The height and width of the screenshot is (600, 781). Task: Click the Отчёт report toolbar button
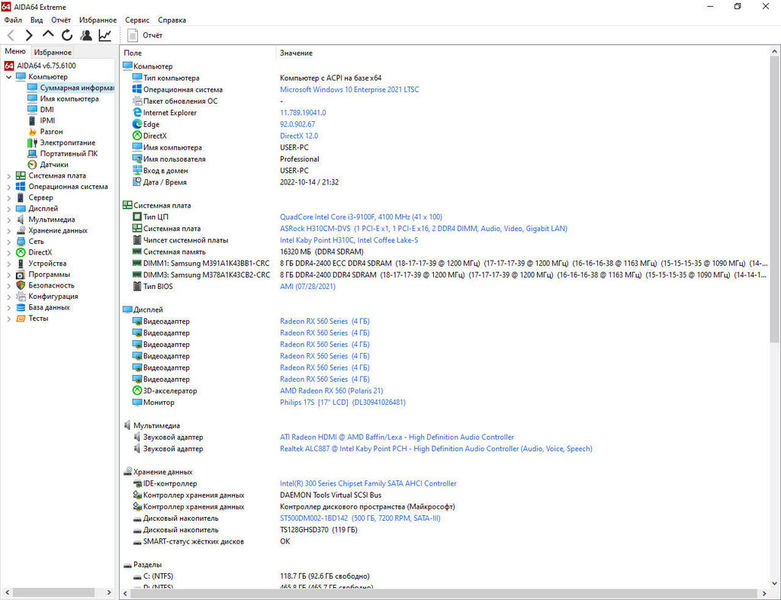tap(145, 35)
